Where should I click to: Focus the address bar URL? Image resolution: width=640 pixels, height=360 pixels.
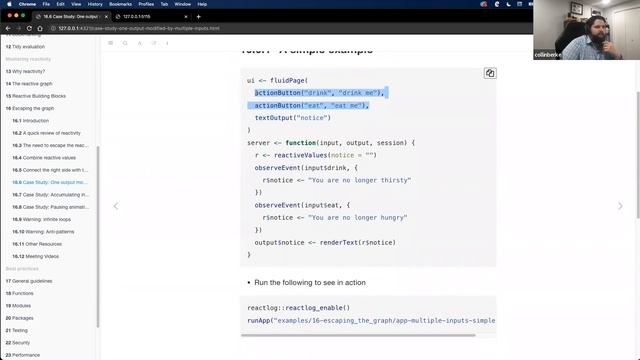[x=139, y=28]
